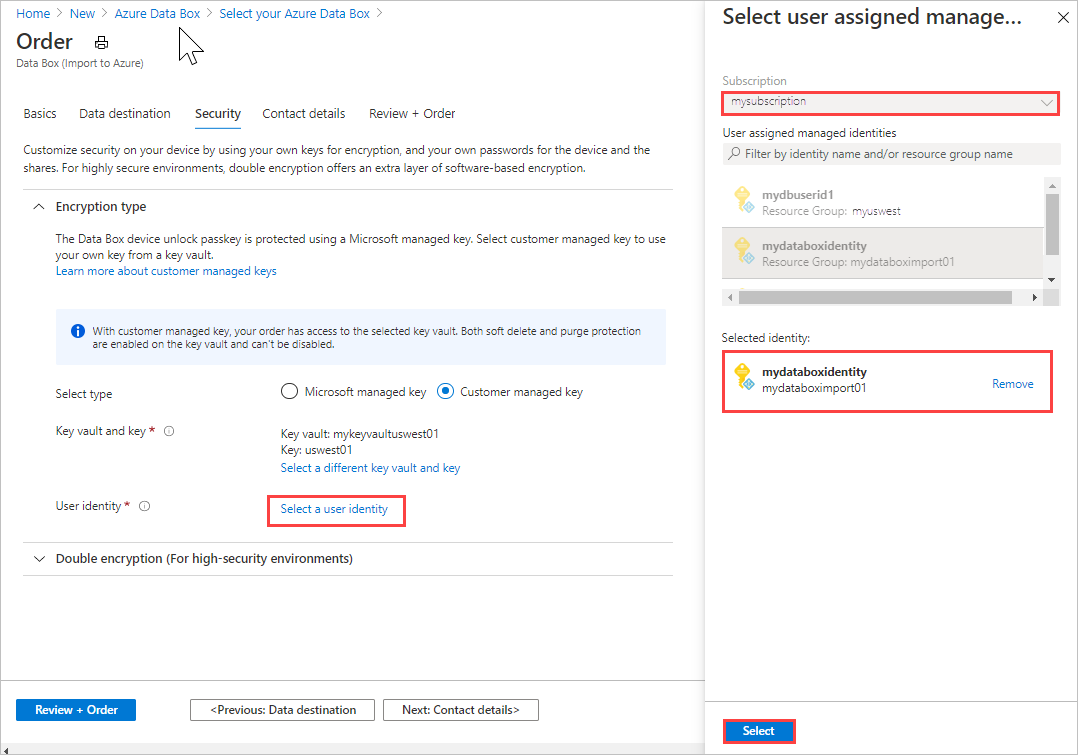Click the info icon beside User identity
Screen dimensions: 1078x755
(x=144, y=506)
